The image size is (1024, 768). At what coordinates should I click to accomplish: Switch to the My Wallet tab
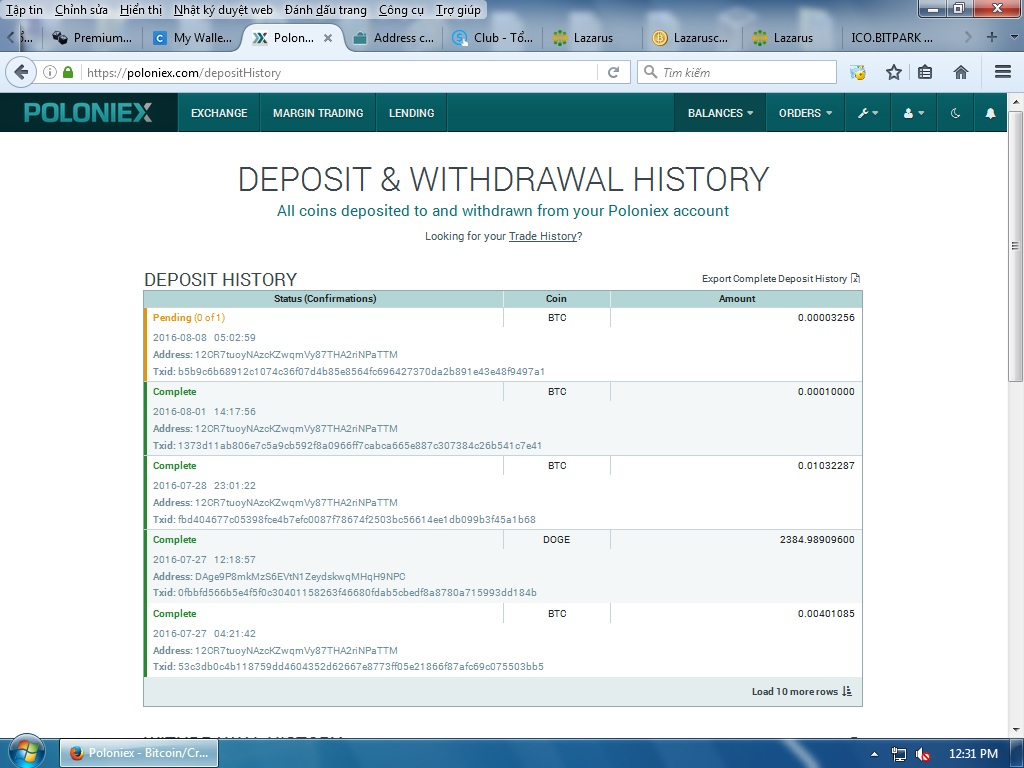tap(194, 38)
